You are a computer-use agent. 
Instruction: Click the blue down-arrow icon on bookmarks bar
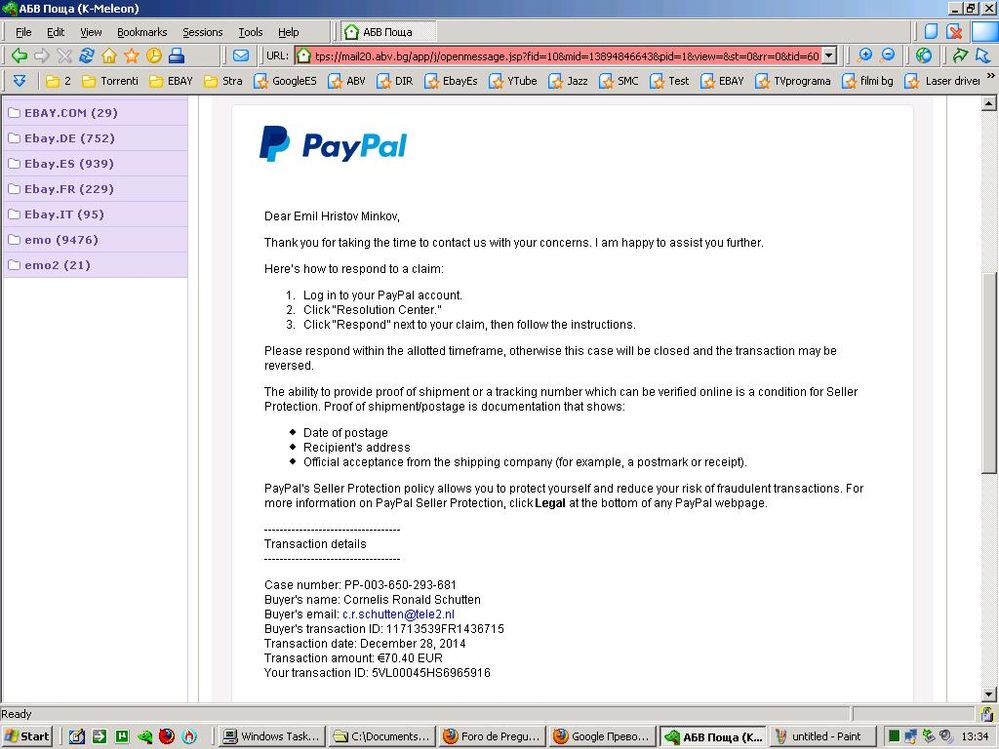[x=20, y=81]
